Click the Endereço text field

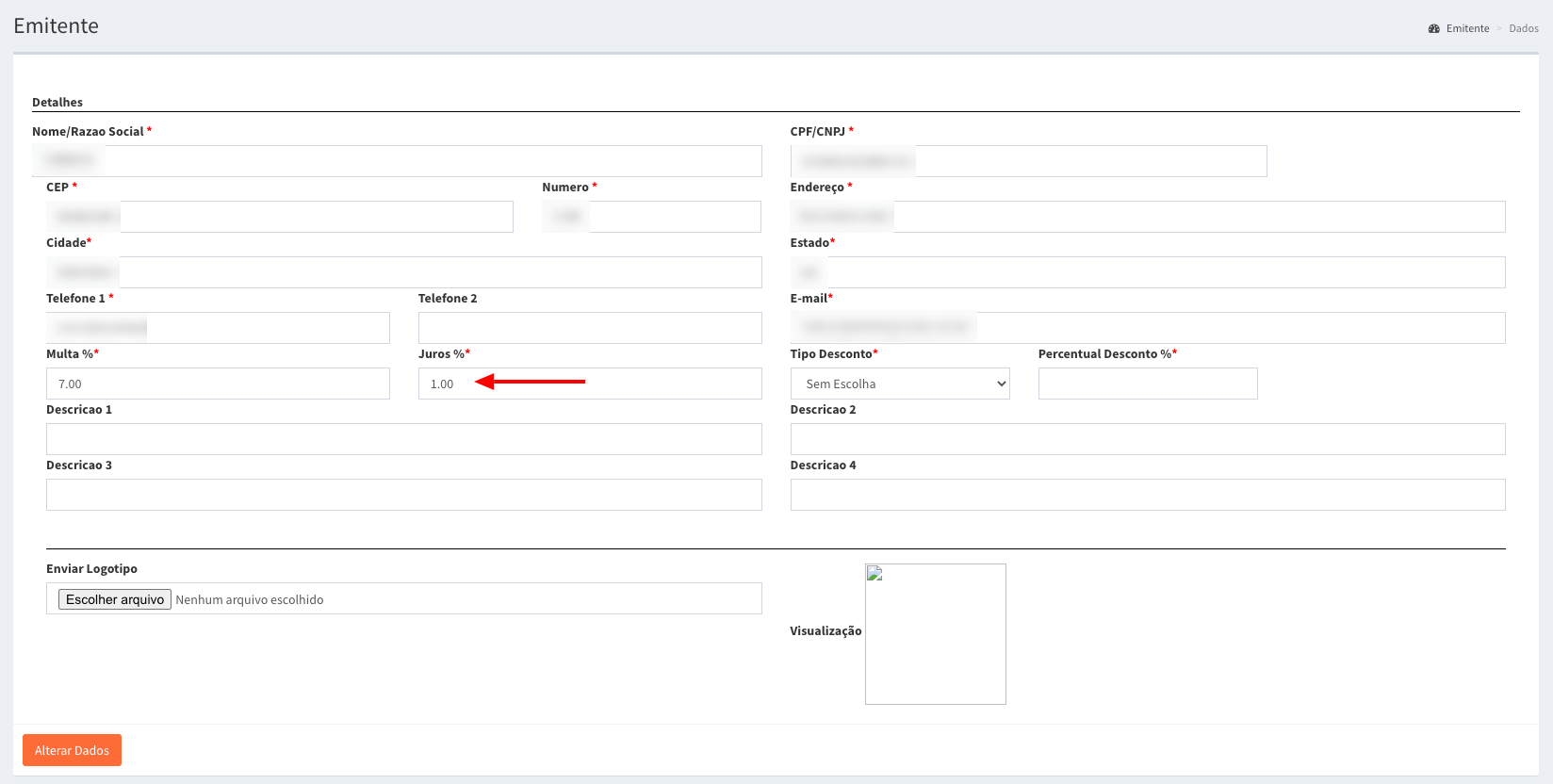1148,217
